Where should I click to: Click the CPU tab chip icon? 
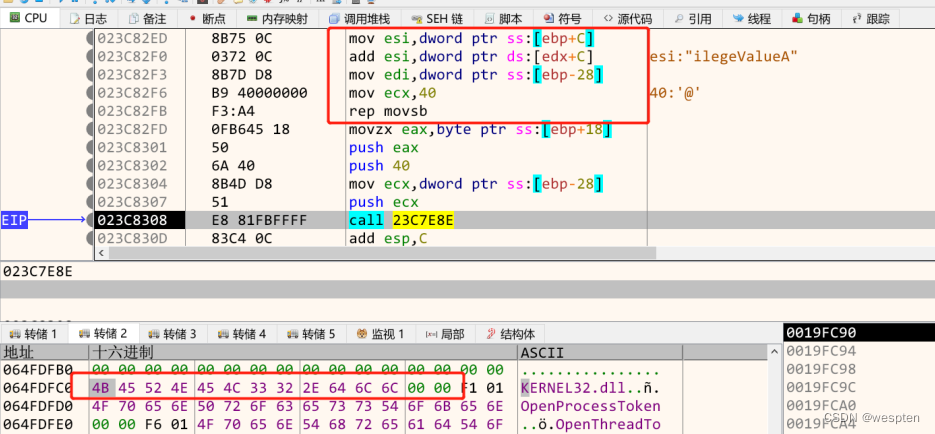coord(13,18)
